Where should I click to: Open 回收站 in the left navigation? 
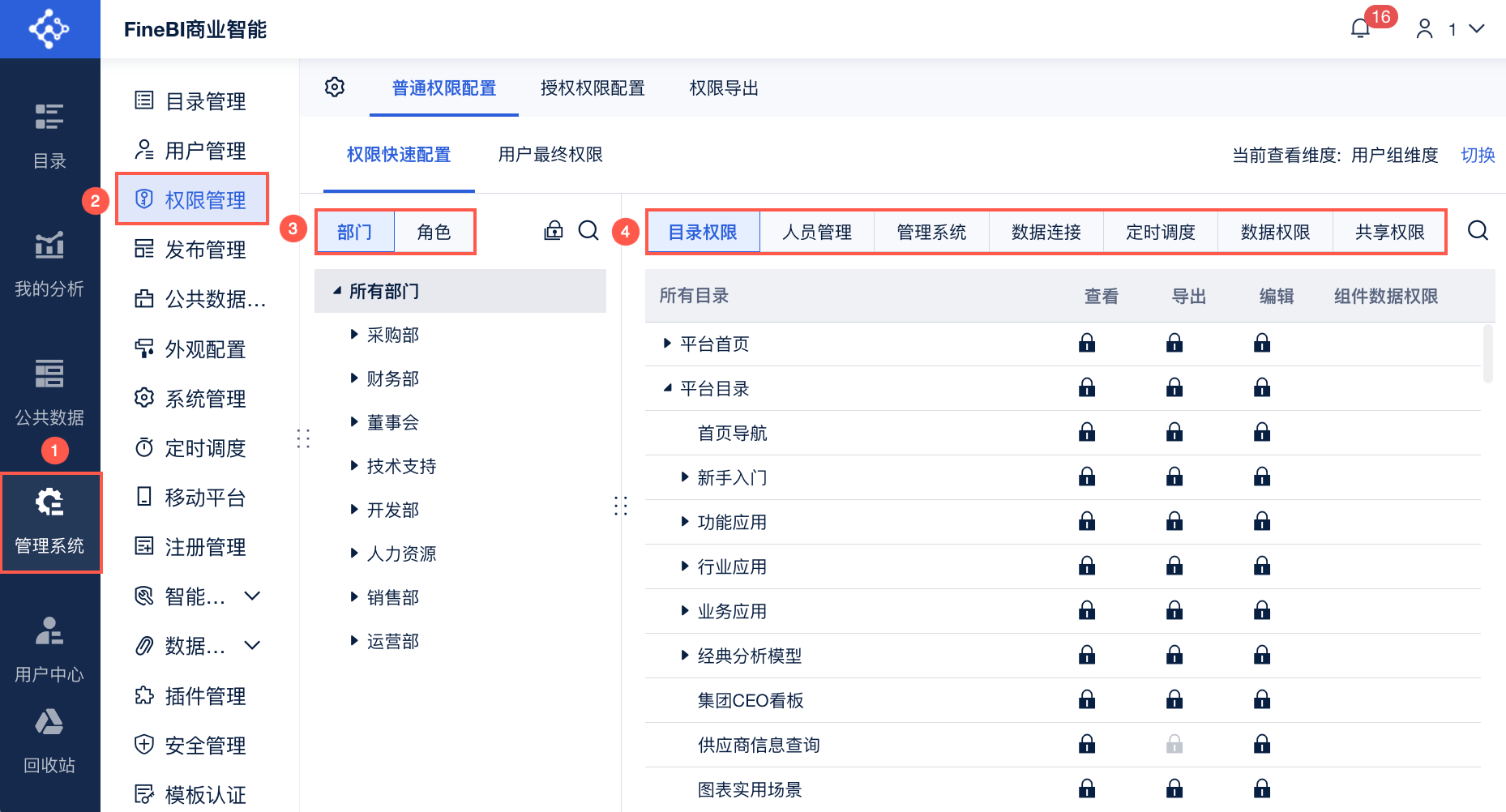[x=49, y=742]
